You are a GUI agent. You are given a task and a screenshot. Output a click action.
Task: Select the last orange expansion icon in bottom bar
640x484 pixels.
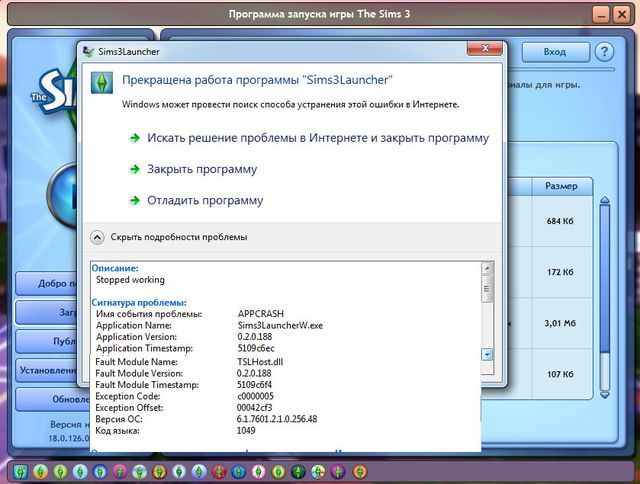coord(360,472)
